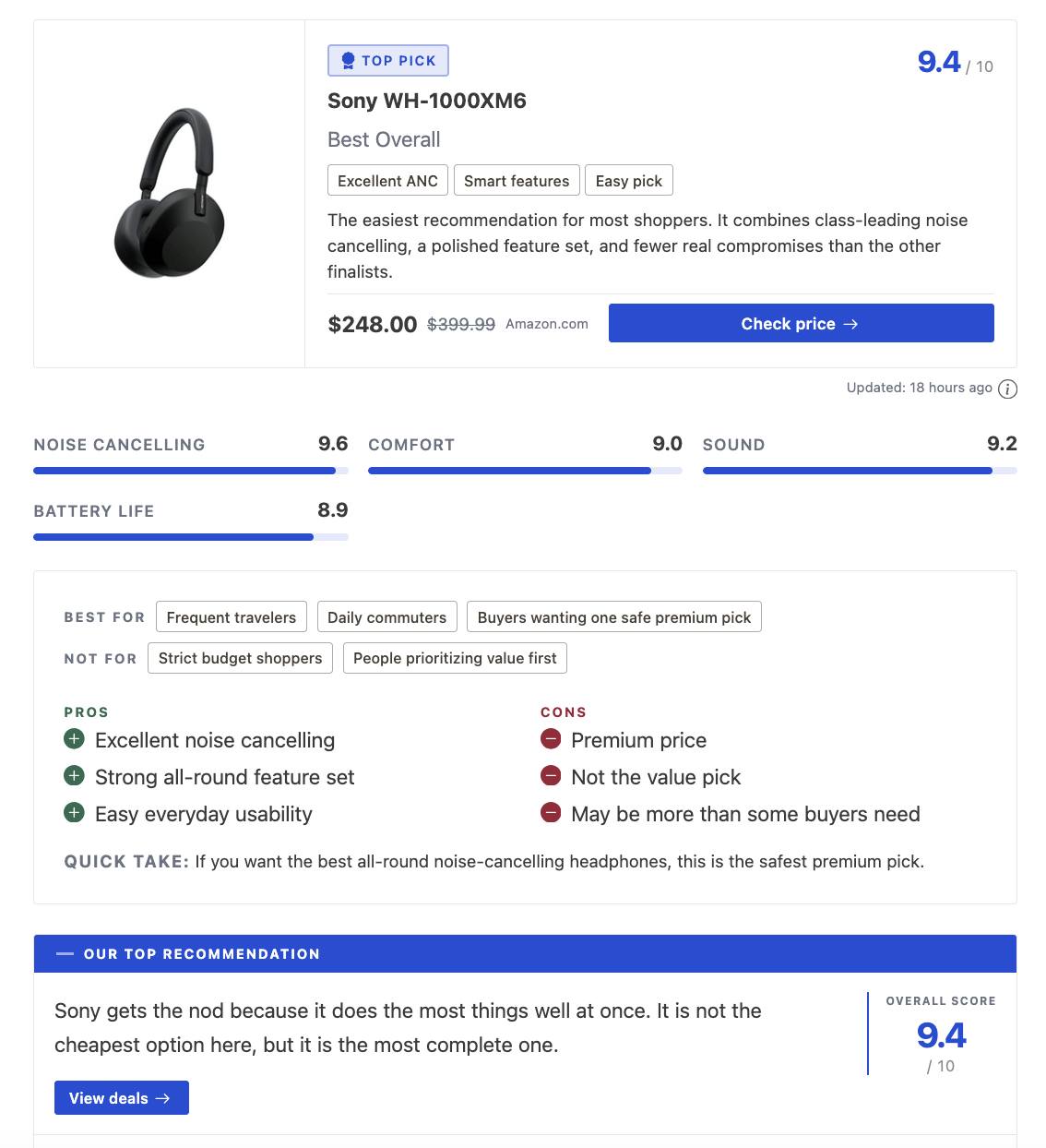This screenshot has height=1148, width=1046.
Task: Select the Easy pick tag
Action: coord(629,180)
